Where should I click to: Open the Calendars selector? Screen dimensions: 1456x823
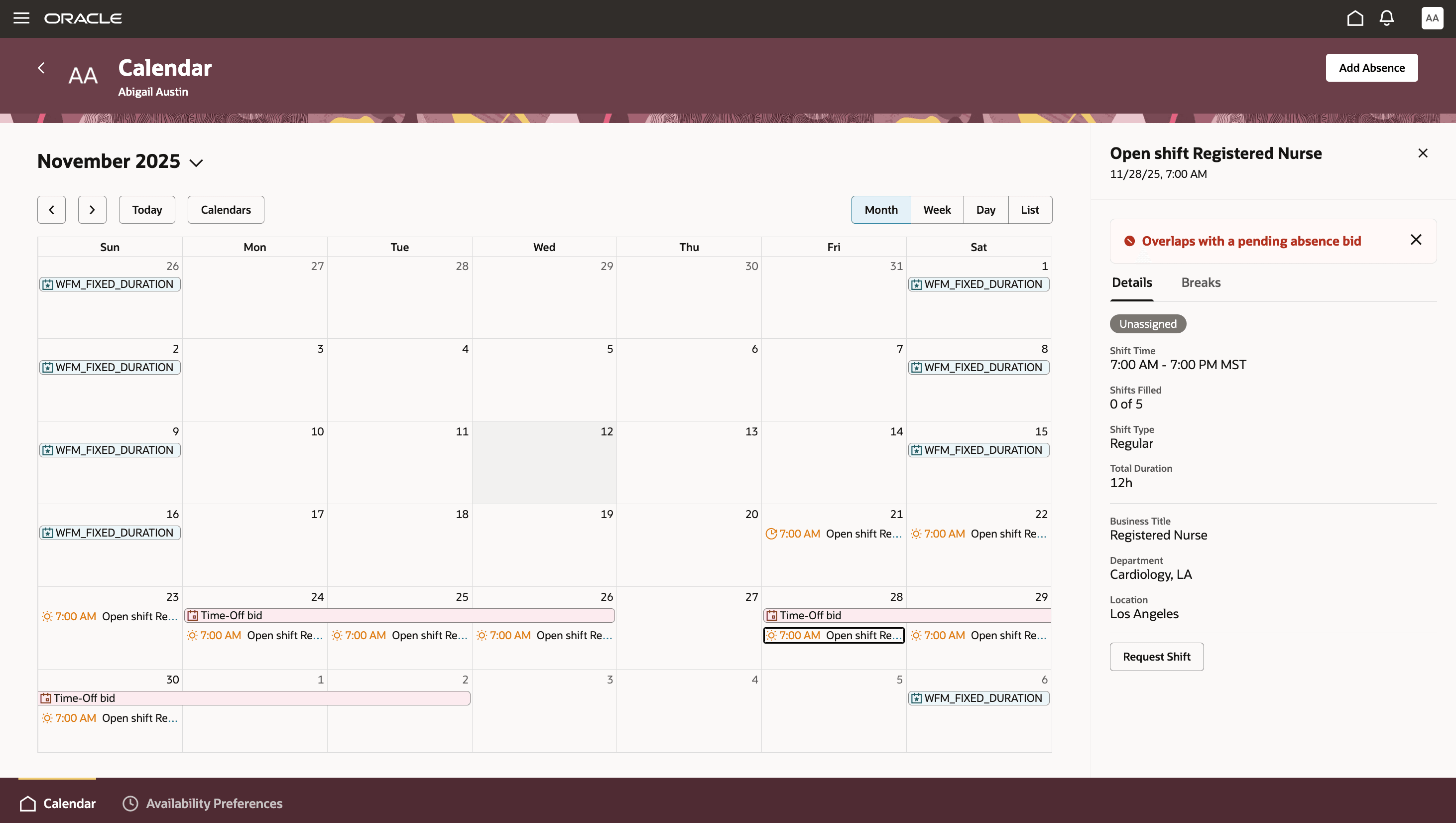pyautogui.click(x=225, y=209)
